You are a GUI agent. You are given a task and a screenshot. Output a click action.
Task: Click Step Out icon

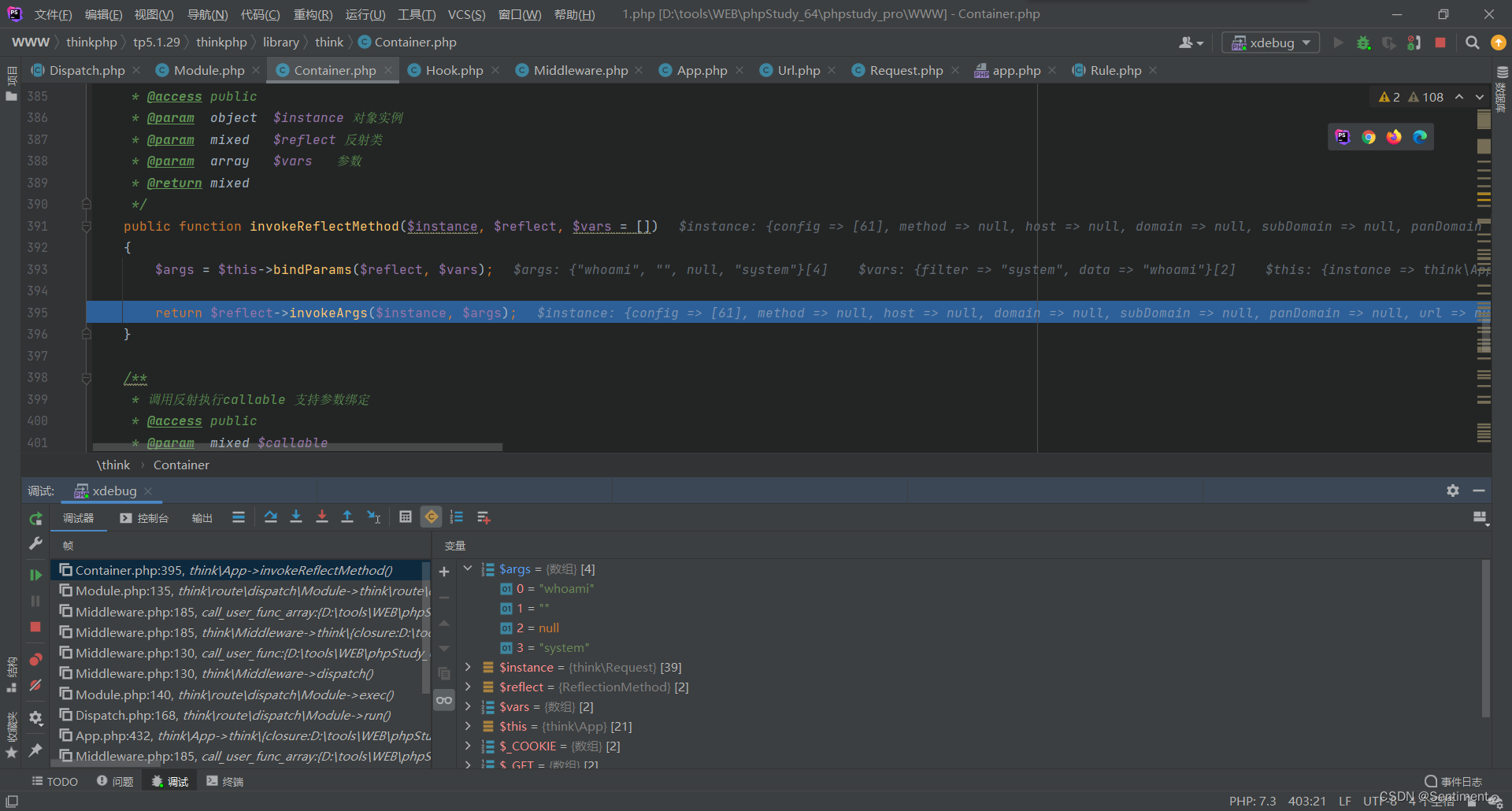pyautogui.click(x=347, y=517)
